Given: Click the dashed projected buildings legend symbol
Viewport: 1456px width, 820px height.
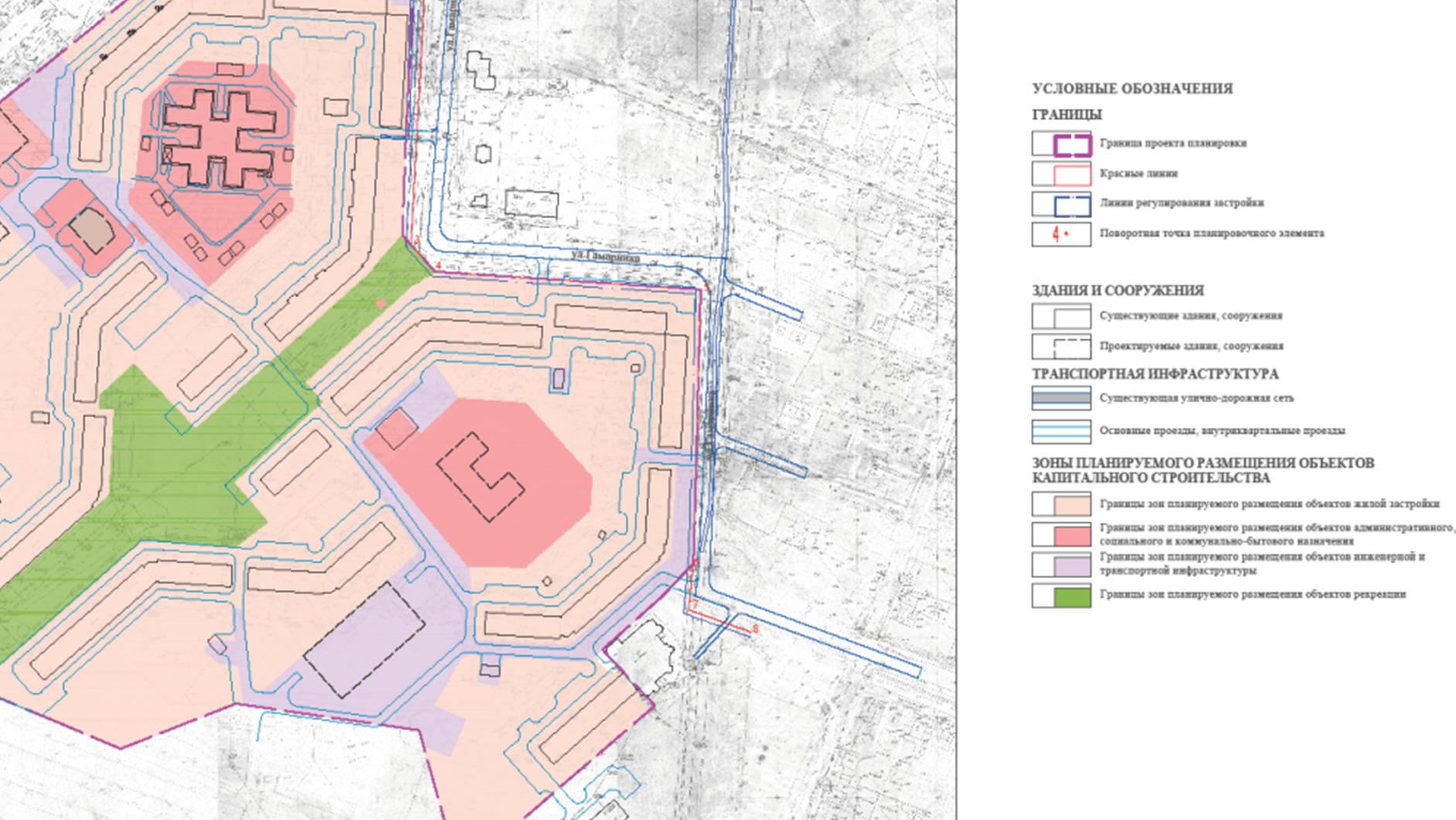Looking at the screenshot, I should click(x=1061, y=347).
